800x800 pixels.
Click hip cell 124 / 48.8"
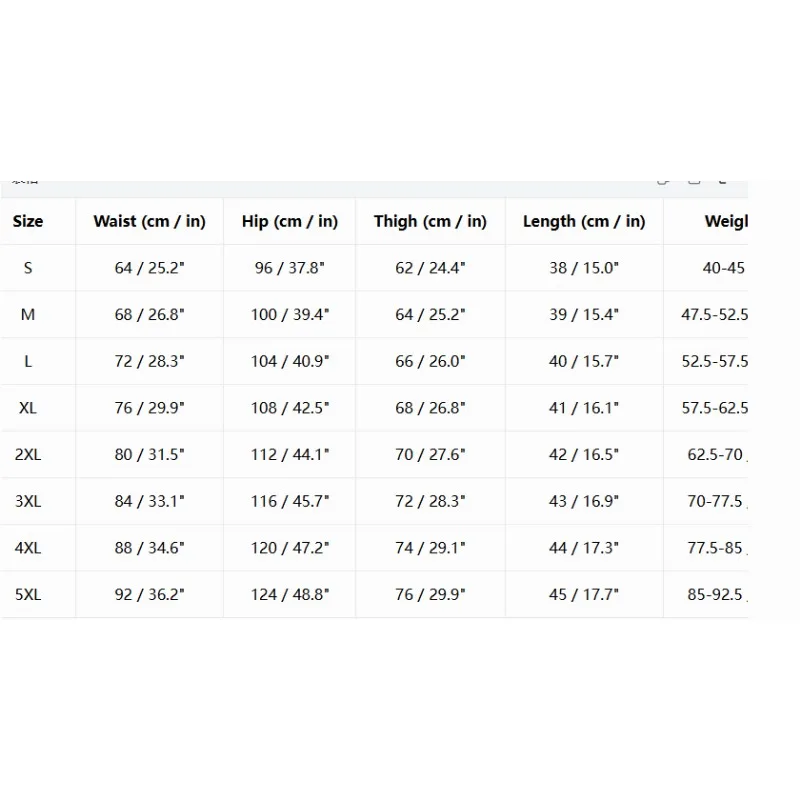[x=290, y=595]
